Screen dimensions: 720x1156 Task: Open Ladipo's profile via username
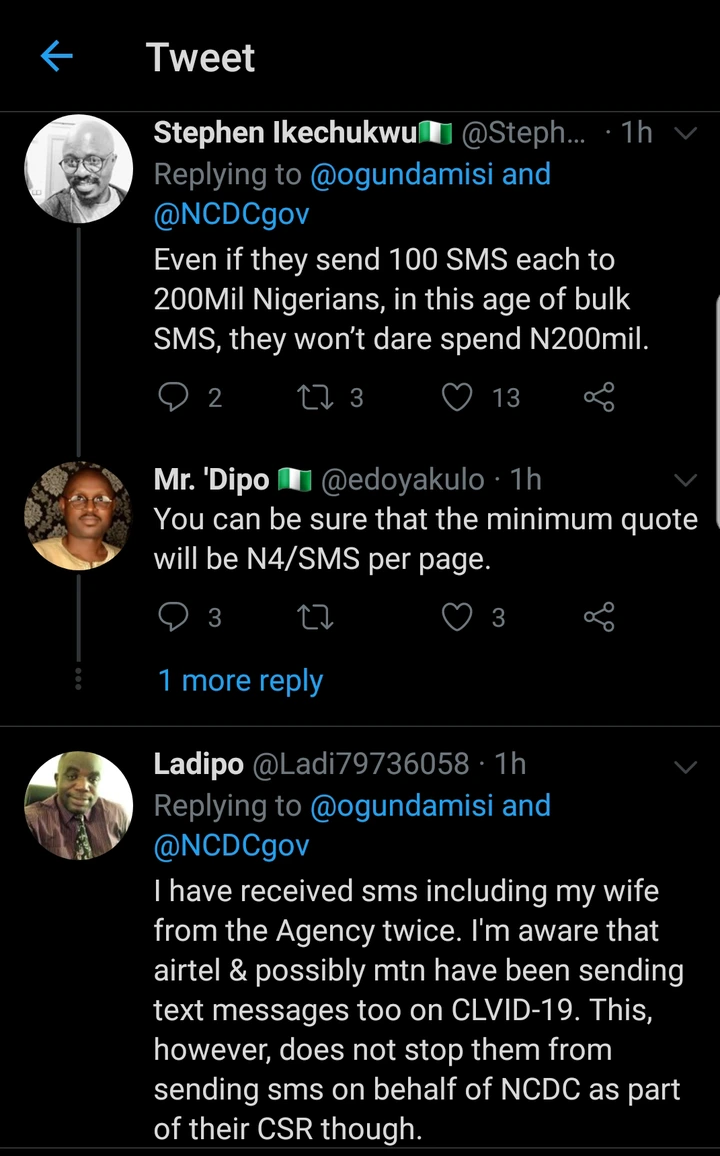coord(360,765)
